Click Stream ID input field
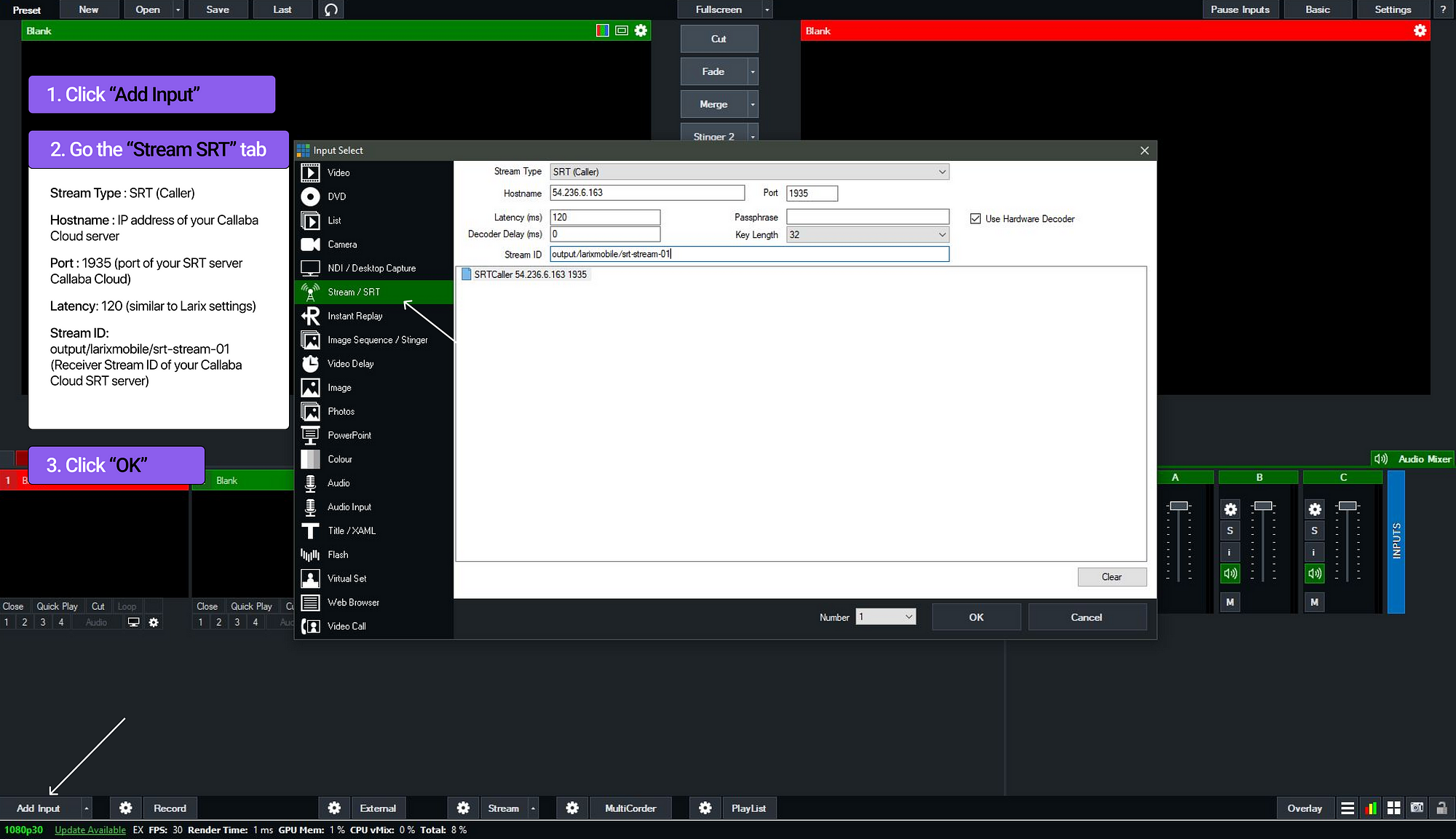 (749, 254)
